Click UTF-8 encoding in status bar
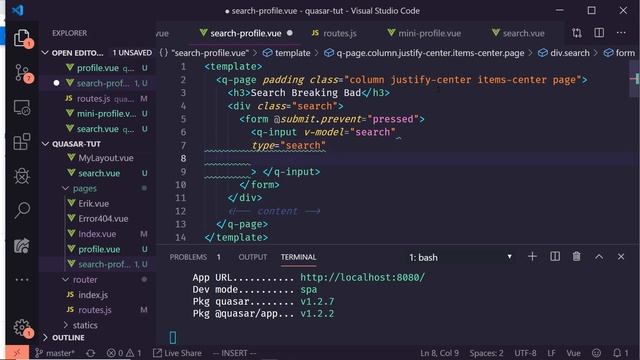This screenshot has width=640, height=360. pos(525,353)
